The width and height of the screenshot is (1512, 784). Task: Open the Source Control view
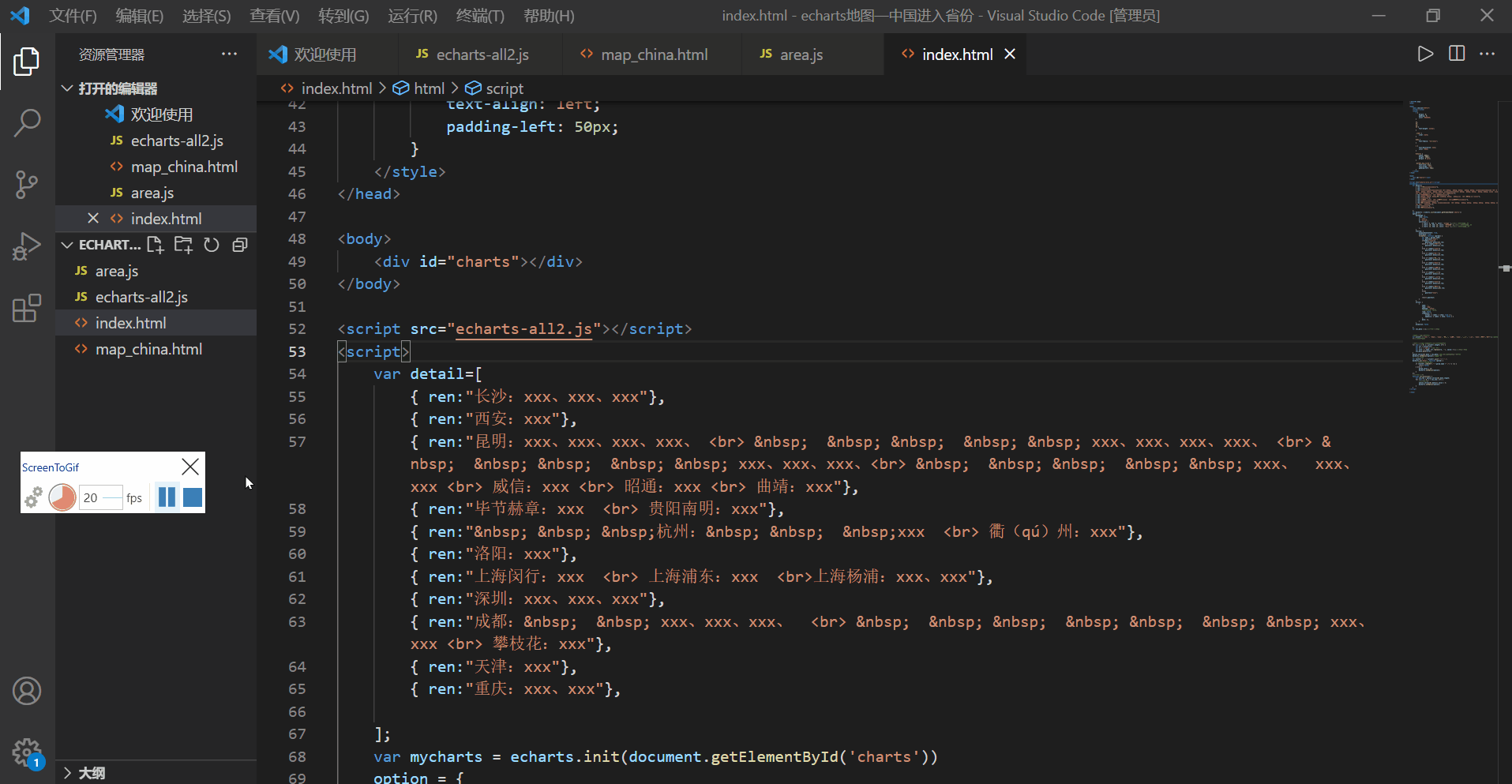click(x=27, y=185)
